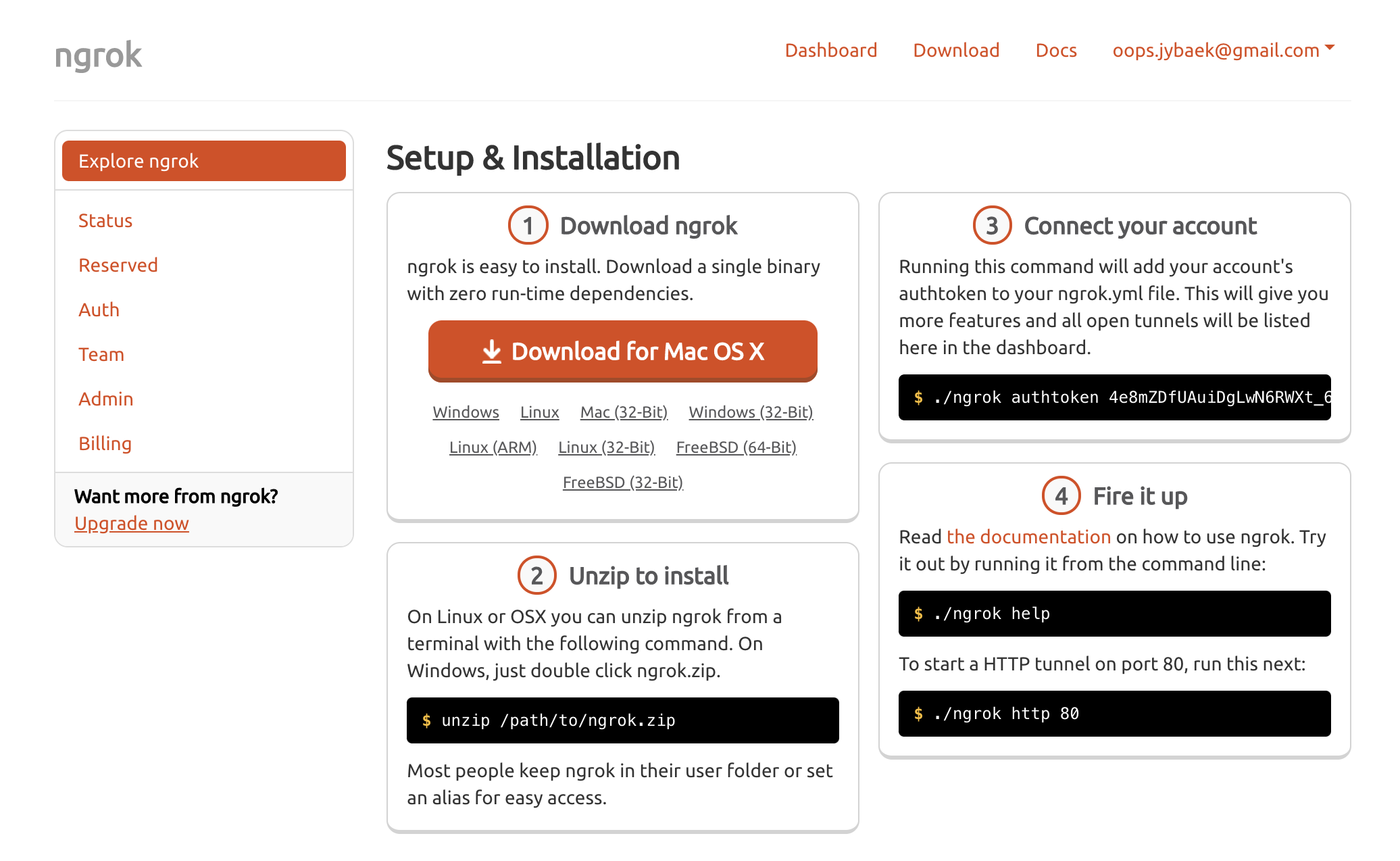Click the FreeBSD (32-Bit) download link

[623, 482]
